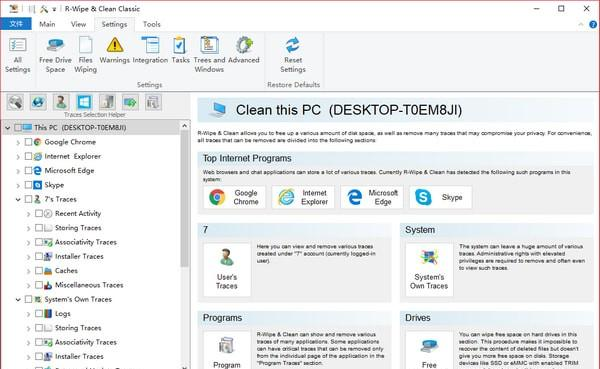Open Integration settings
This screenshot has width=600, height=369.
[x=150, y=51]
